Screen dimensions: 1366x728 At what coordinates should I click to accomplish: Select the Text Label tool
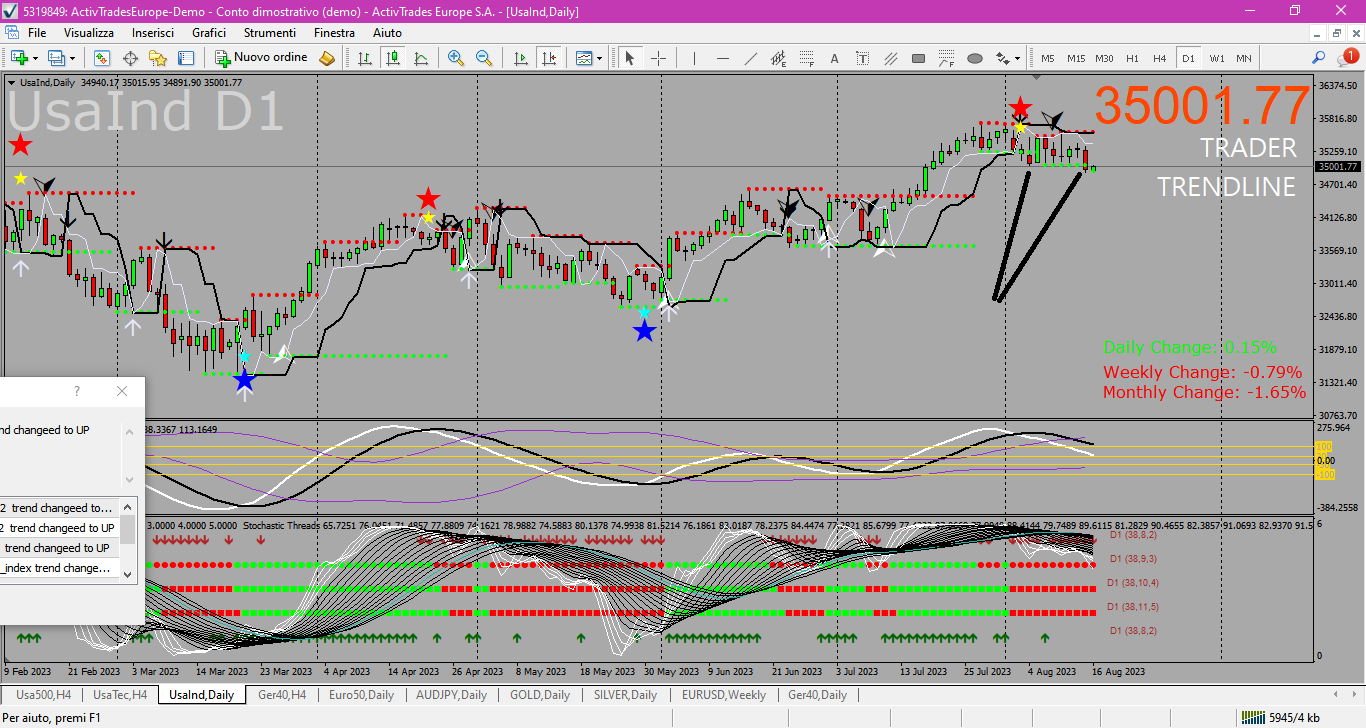862,58
